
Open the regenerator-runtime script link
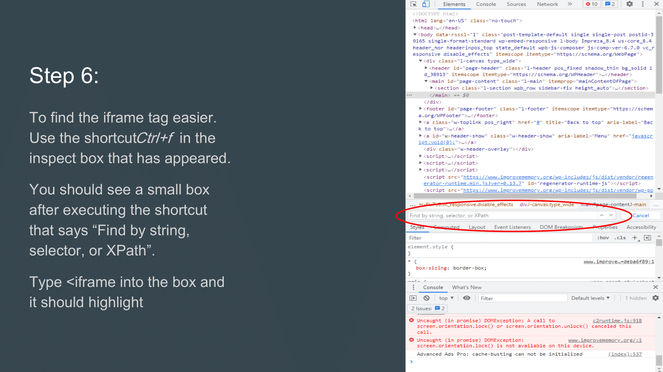[538, 181]
